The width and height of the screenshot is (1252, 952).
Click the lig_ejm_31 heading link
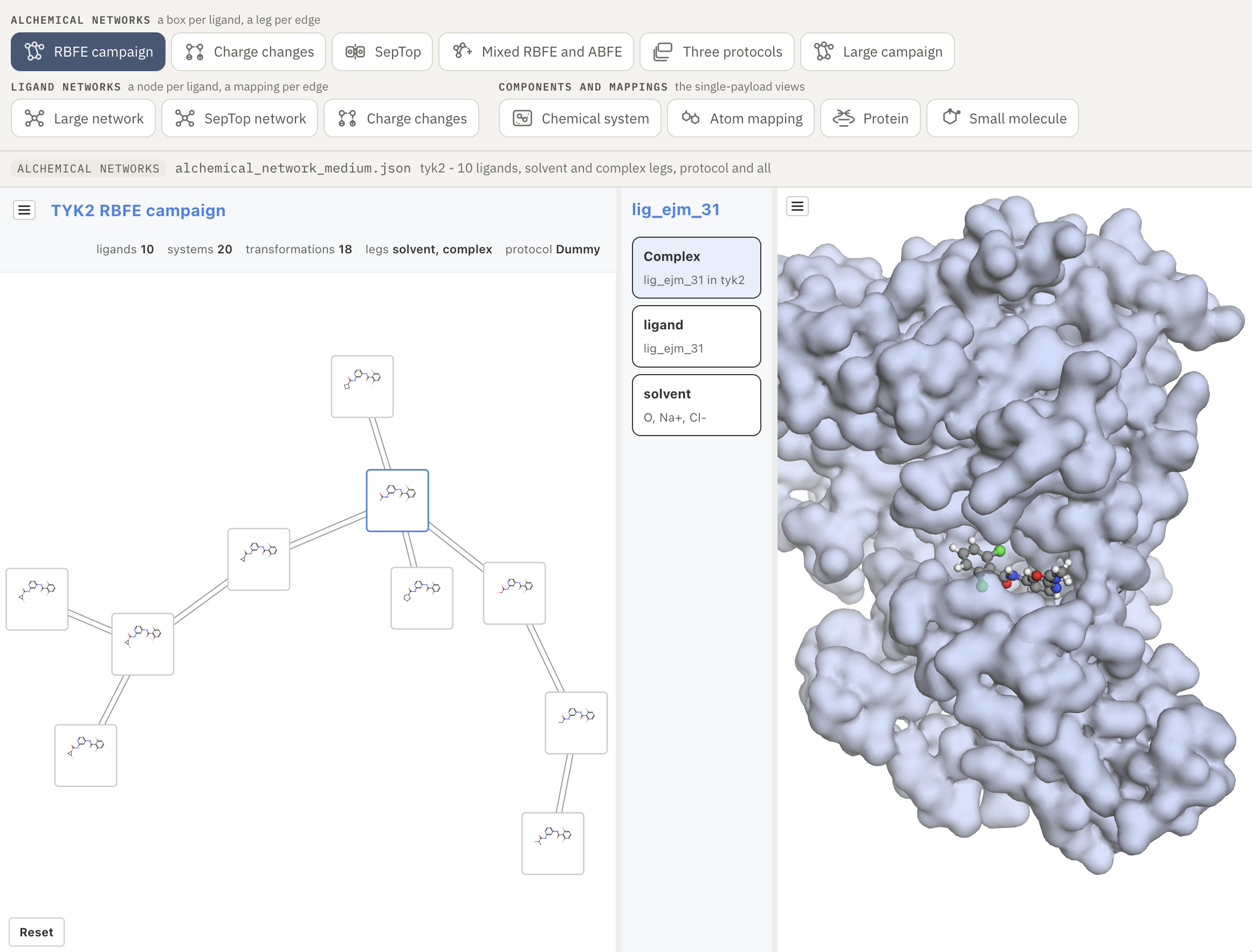tap(676, 210)
